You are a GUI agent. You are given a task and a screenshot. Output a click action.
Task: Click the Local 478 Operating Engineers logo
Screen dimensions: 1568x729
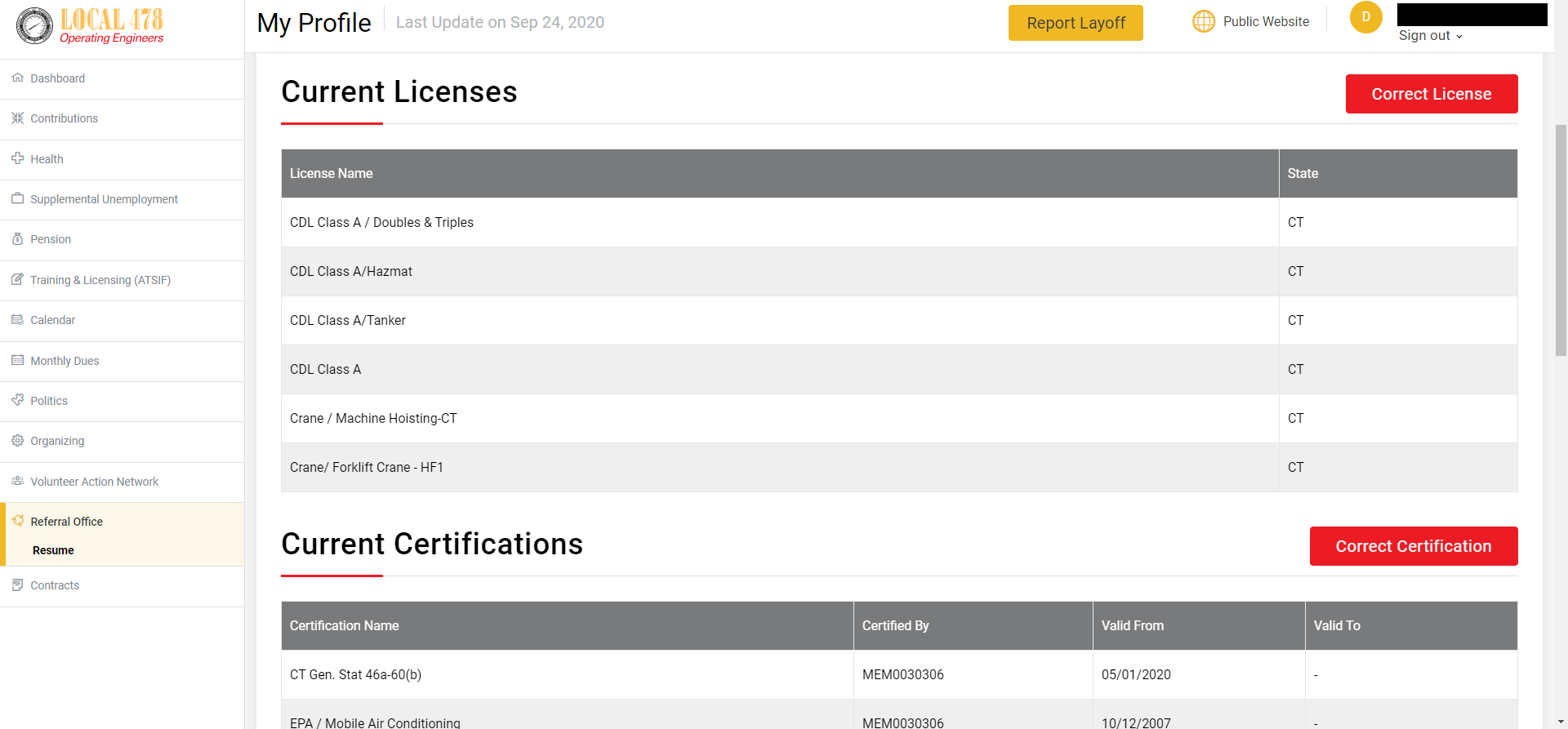click(90, 26)
